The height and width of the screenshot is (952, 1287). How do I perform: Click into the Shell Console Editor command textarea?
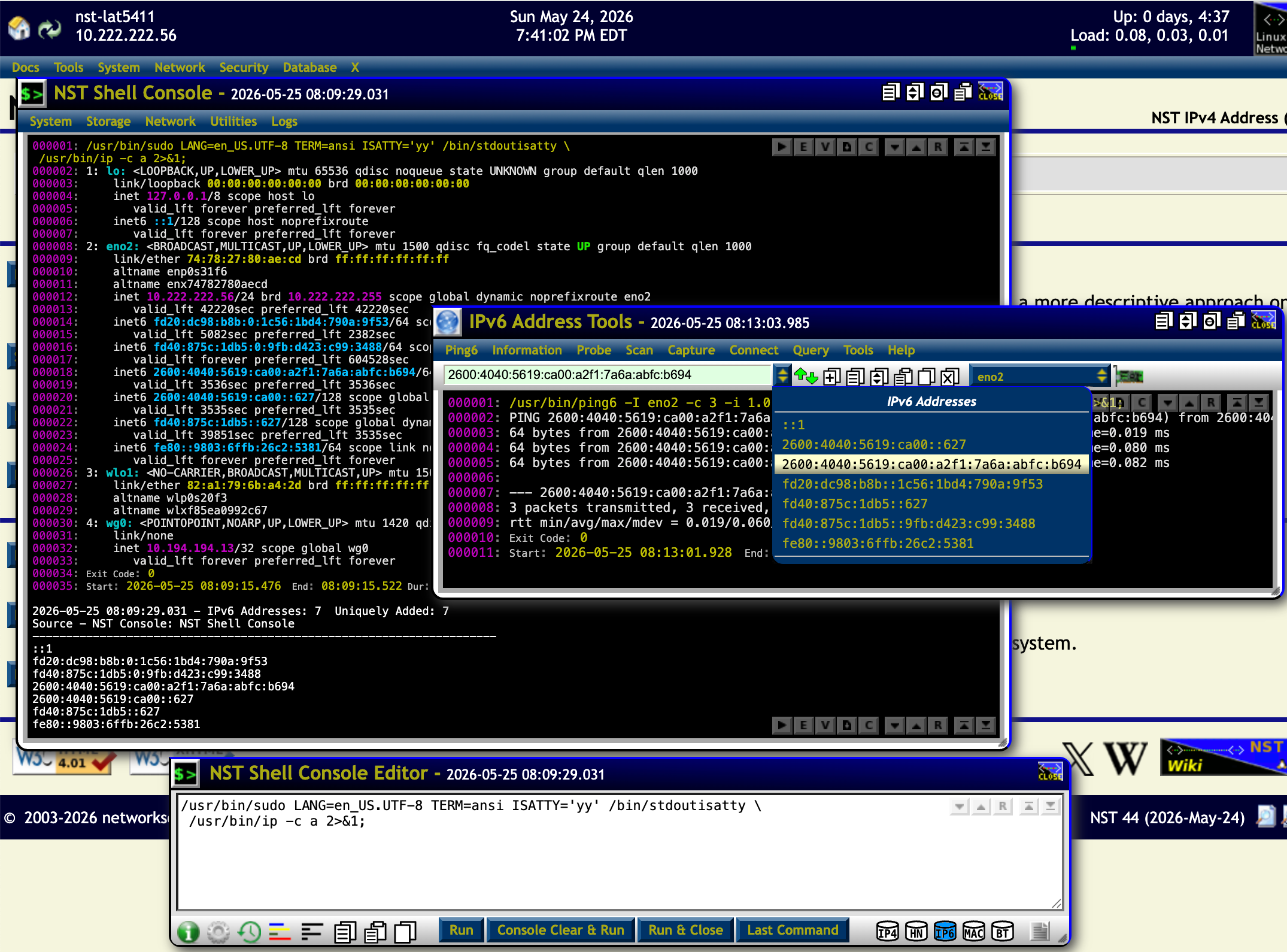[x=619, y=851]
